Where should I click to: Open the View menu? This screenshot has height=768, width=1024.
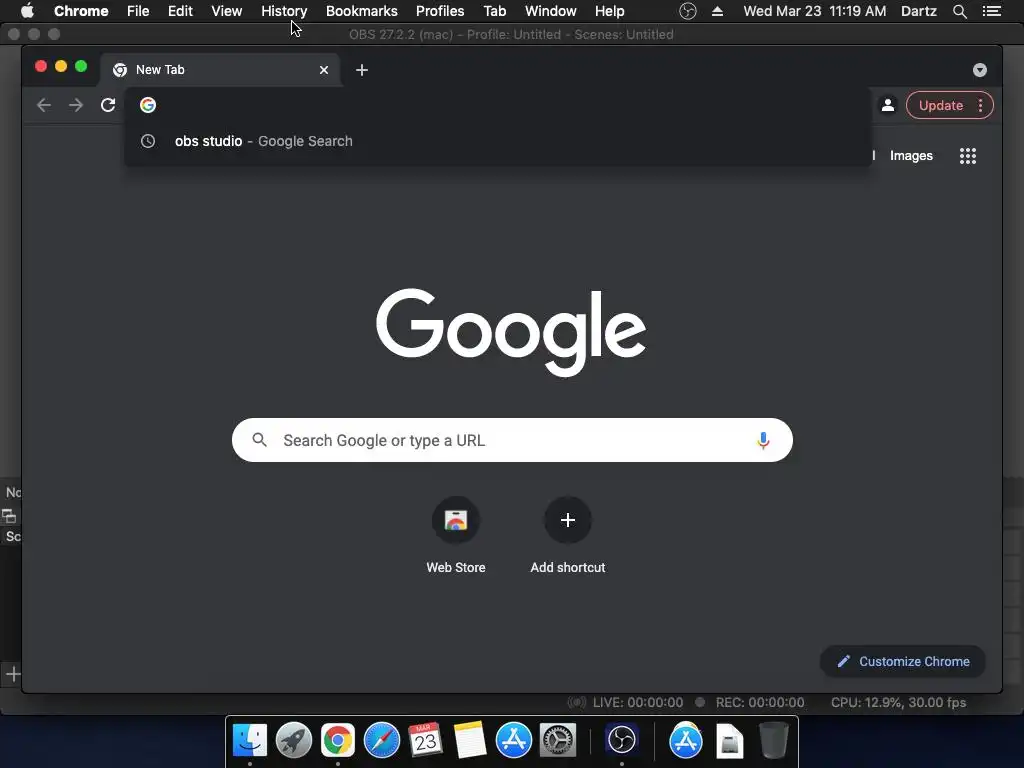click(x=227, y=11)
